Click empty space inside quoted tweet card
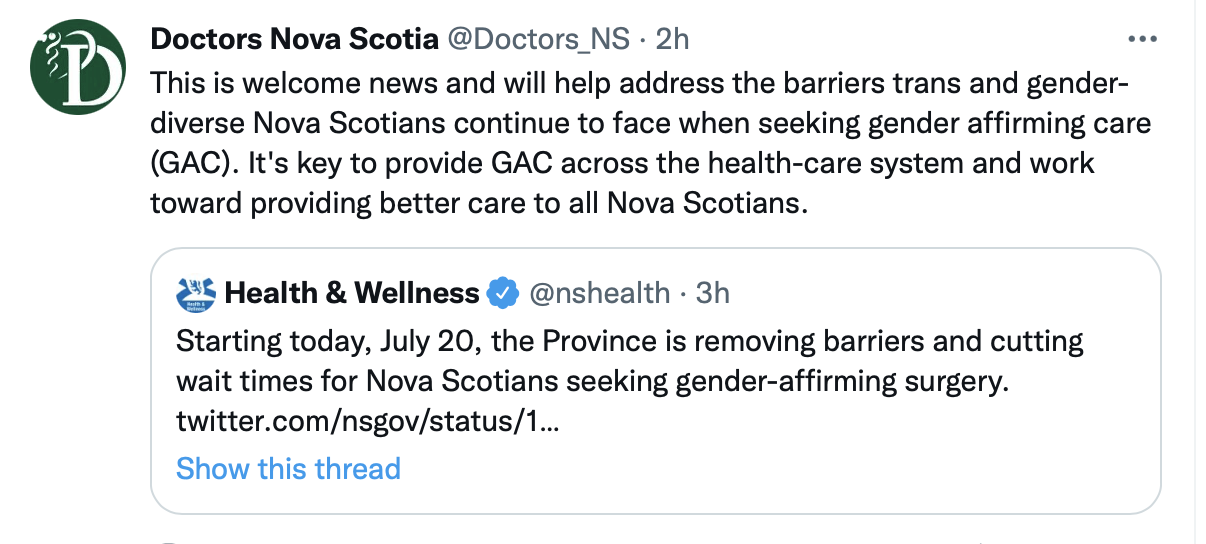This screenshot has width=1206, height=544. [x=800, y=468]
